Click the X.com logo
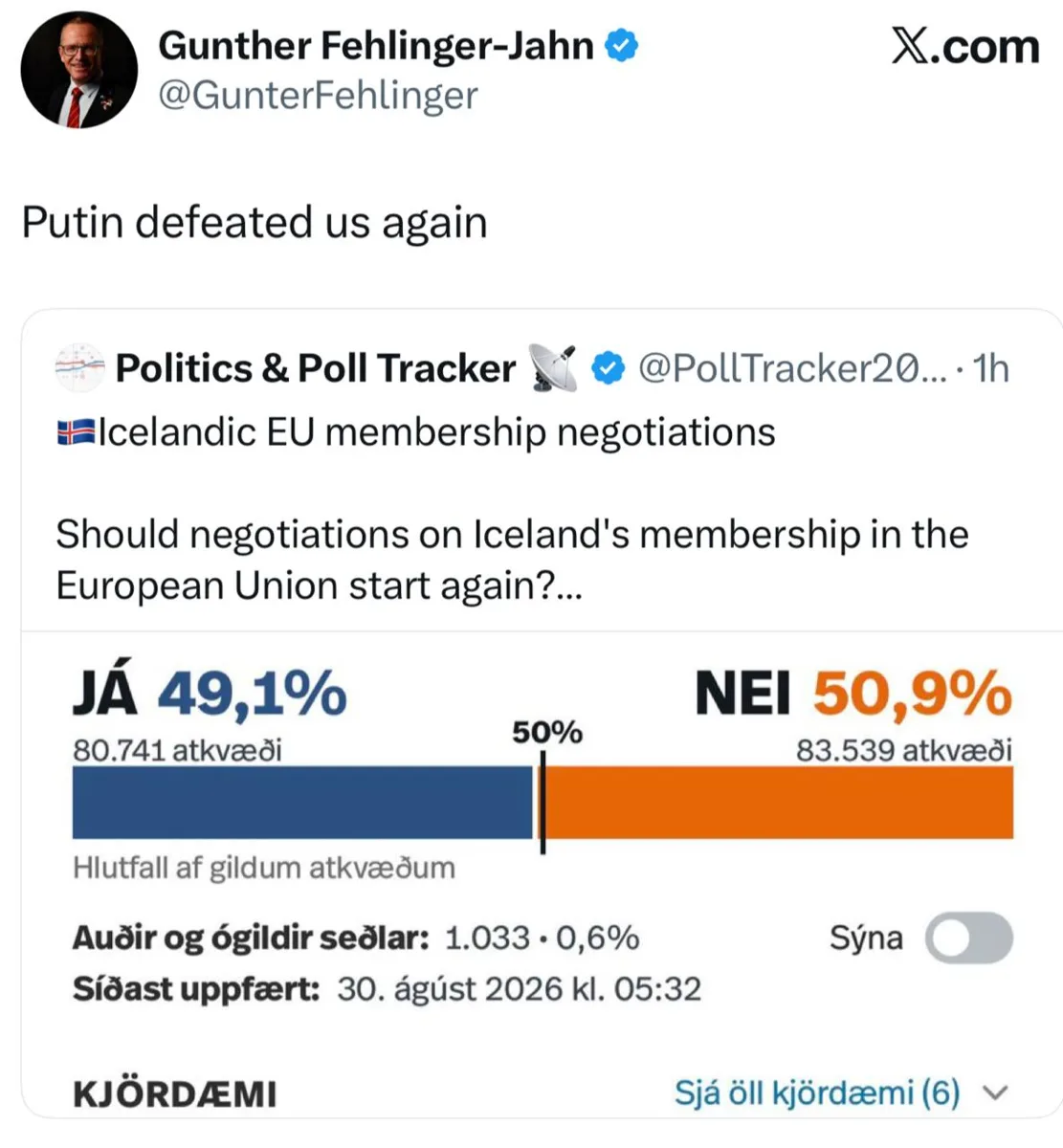 click(964, 46)
